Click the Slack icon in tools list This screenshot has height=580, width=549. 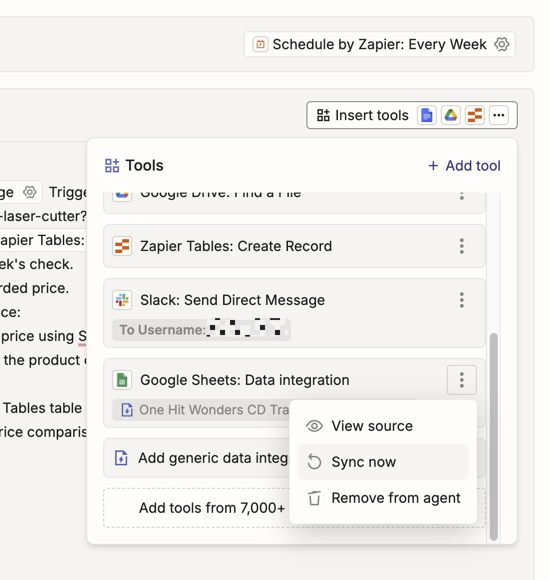[x=122, y=300]
